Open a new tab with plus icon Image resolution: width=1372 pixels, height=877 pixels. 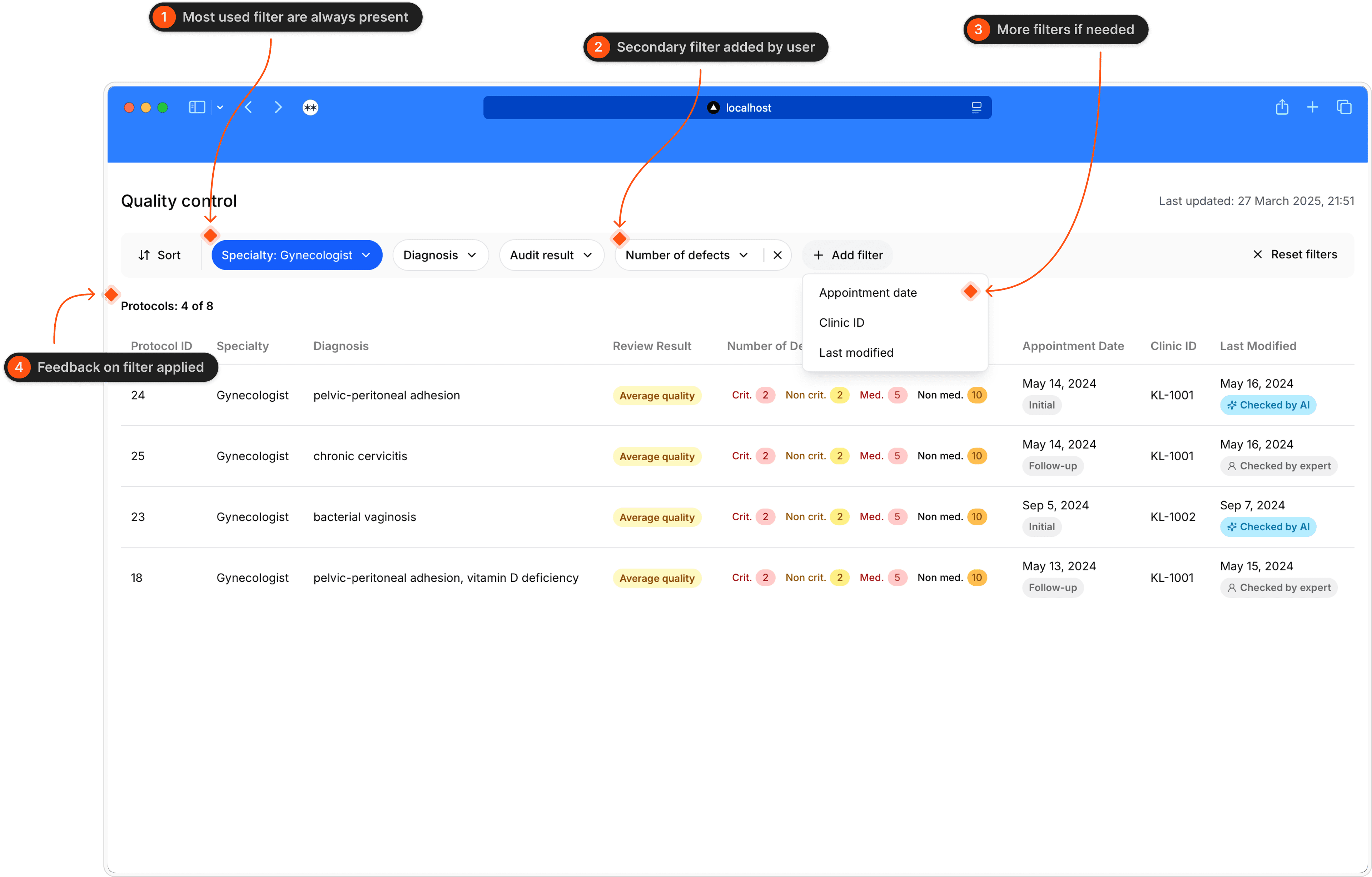click(1312, 107)
